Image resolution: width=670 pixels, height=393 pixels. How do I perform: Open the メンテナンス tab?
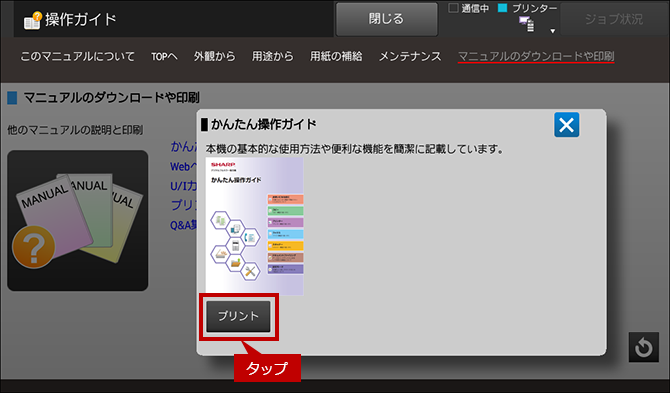point(410,56)
